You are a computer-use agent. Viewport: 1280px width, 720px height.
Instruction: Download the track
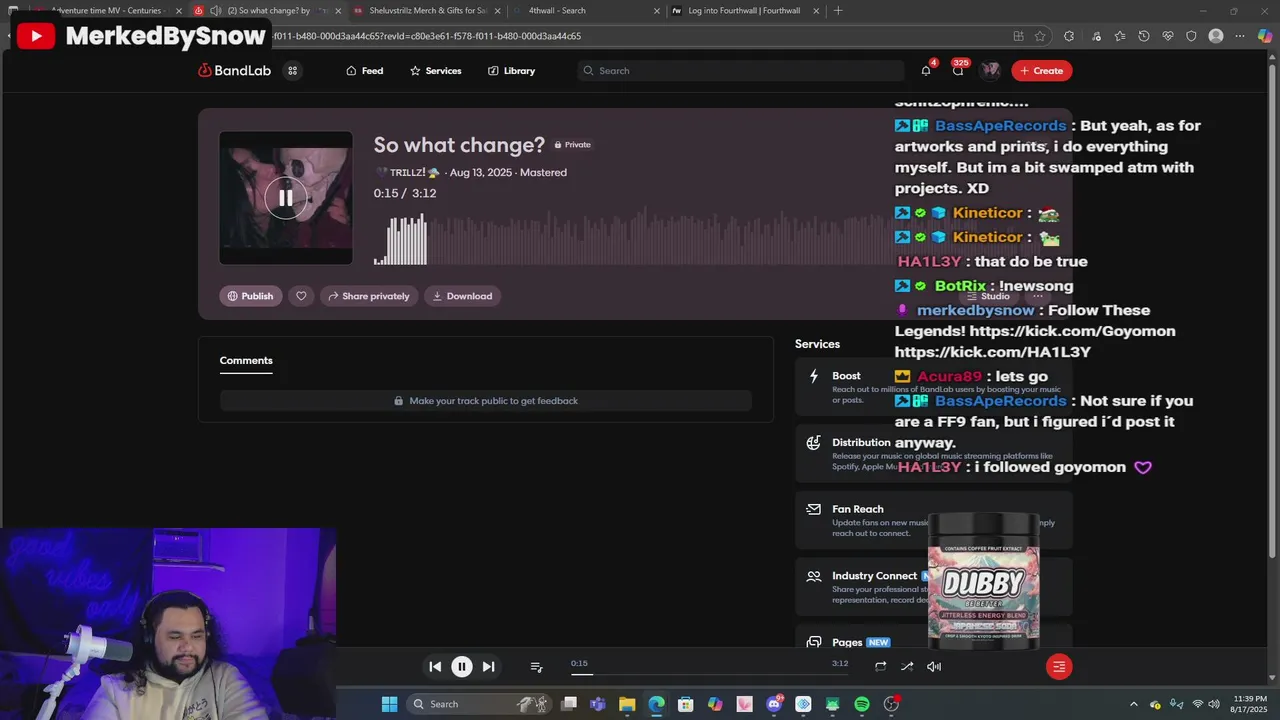tap(462, 296)
